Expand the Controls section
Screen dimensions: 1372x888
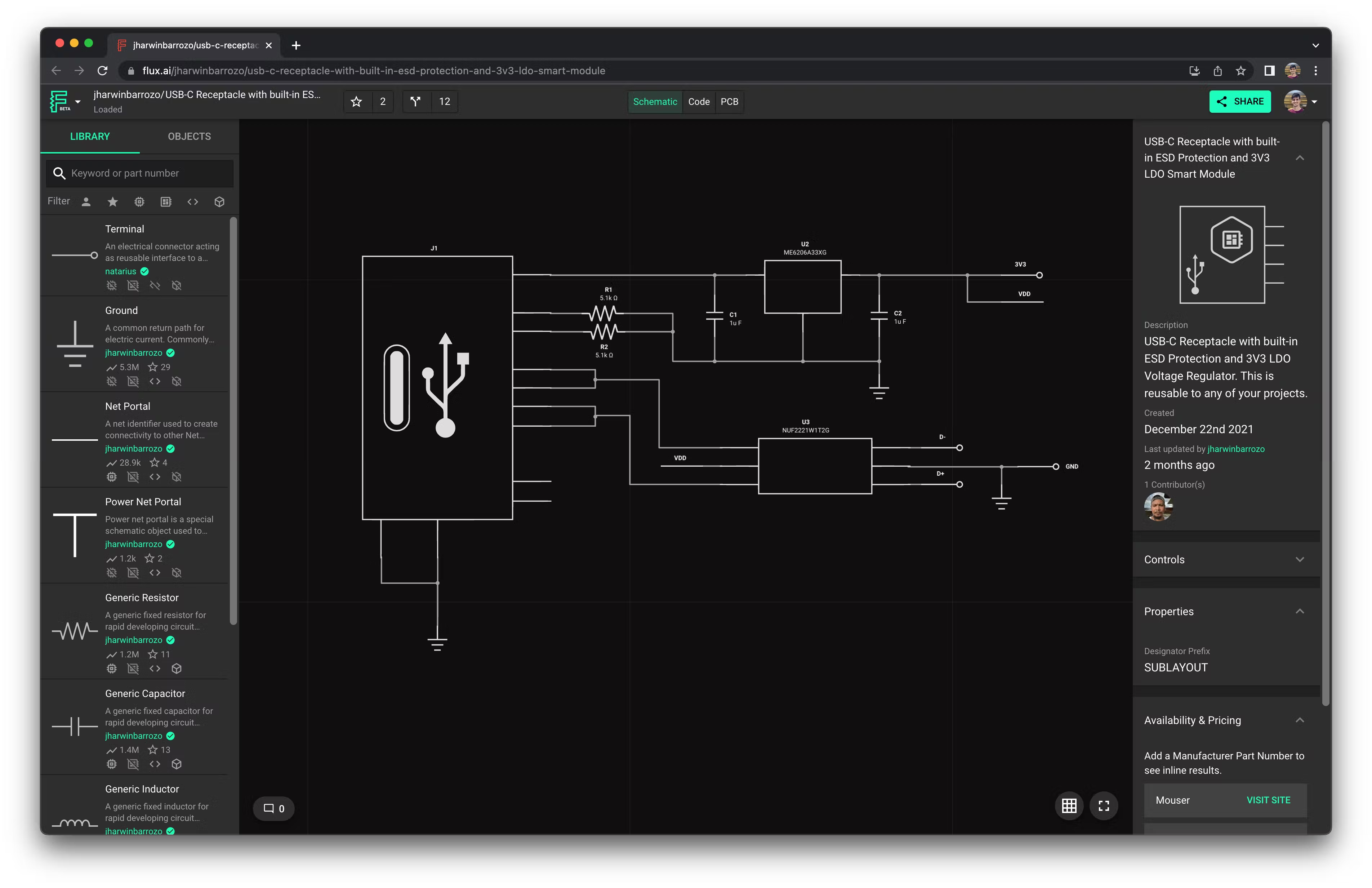point(1300,559)
